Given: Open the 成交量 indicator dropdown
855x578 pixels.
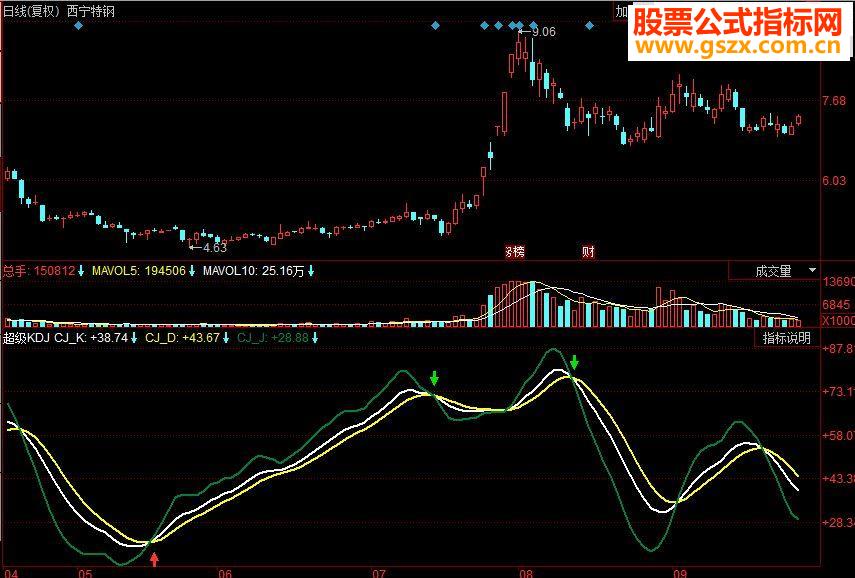Looking at the screenshot, I should (774, 271).
